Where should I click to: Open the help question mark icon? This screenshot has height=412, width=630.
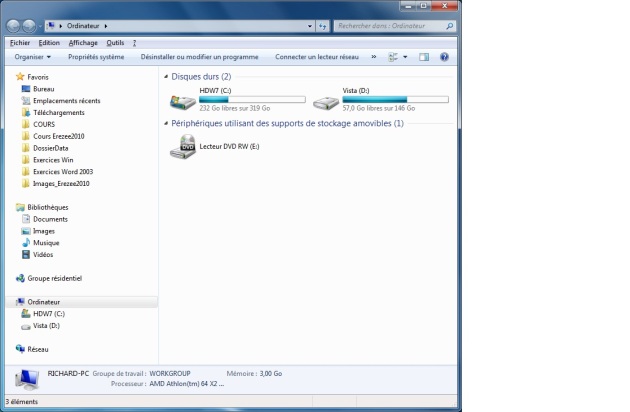point(444,57)
